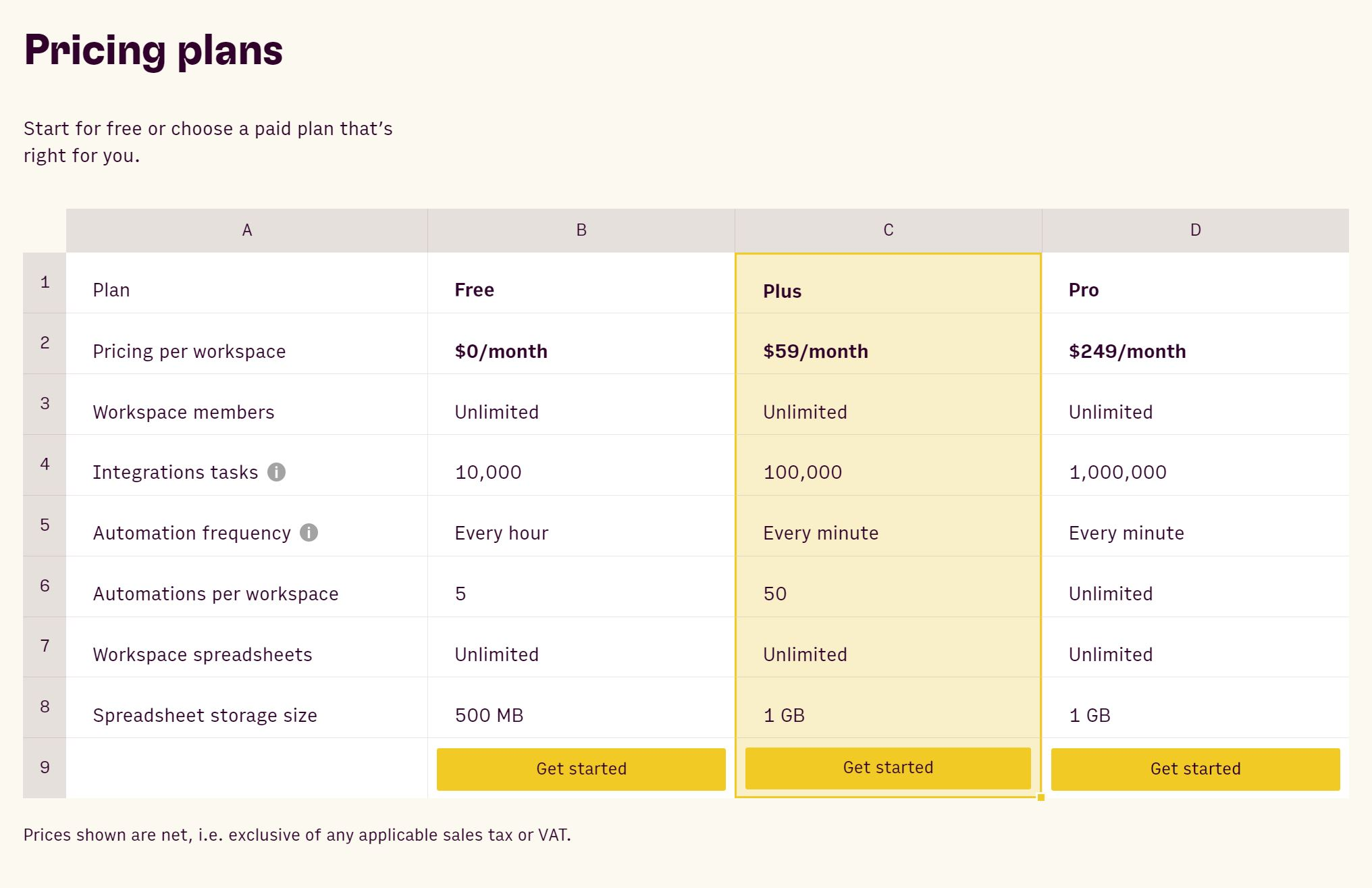Click 'Unlimited' workspace members in Plus column
1372x888 pixels.
pyautogui.click(x=805, y=413)
